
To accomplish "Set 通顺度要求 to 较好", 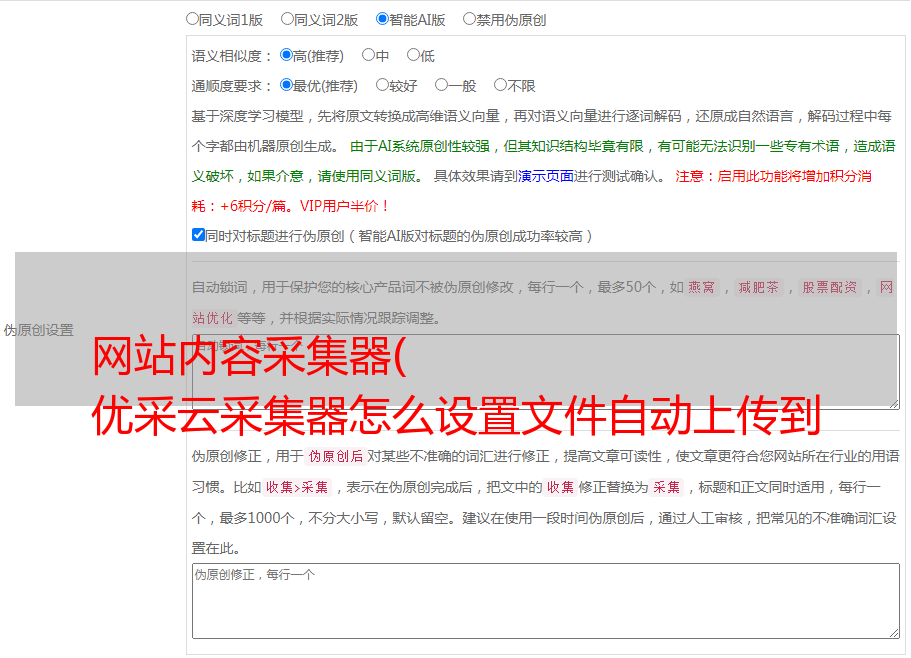I will pyautogui.click(x=382, y=85).
